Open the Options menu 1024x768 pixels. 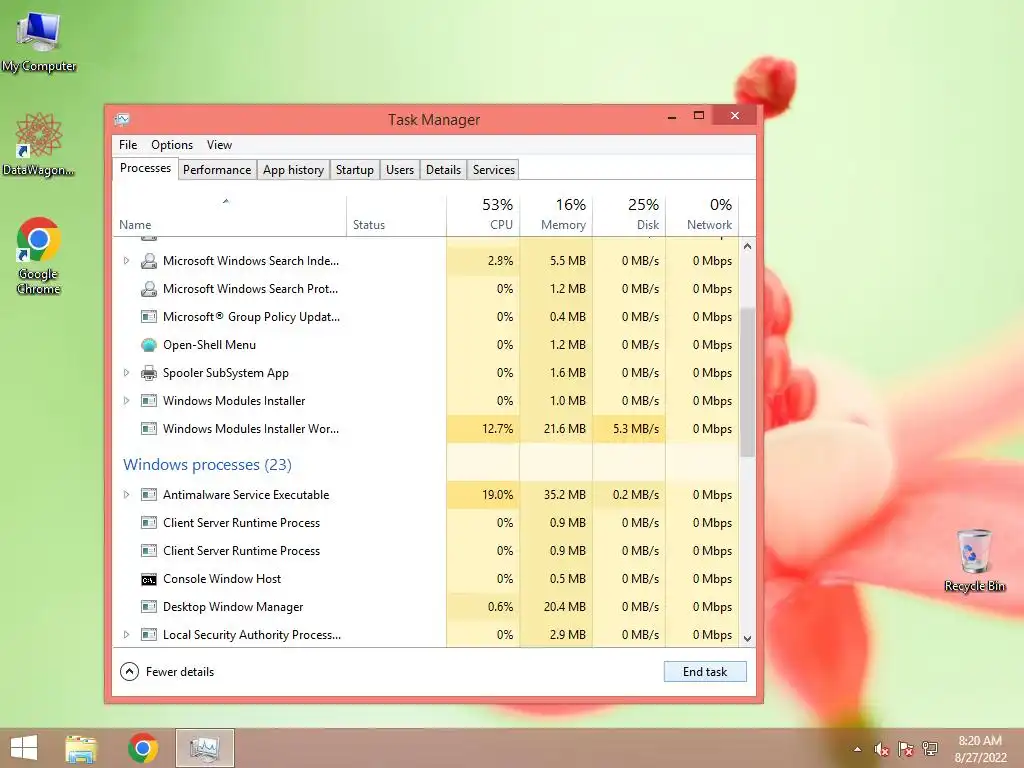172,145
